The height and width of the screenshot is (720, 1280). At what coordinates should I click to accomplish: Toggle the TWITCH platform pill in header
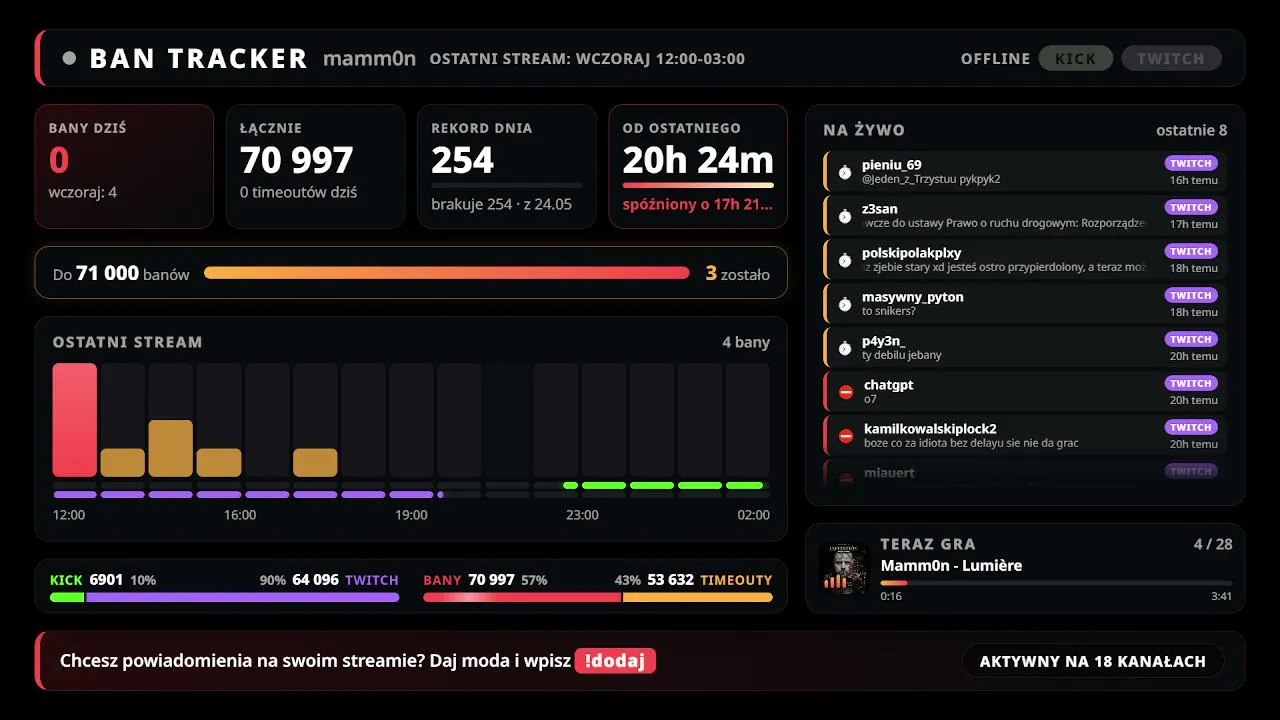click(x=1171, y=58)
